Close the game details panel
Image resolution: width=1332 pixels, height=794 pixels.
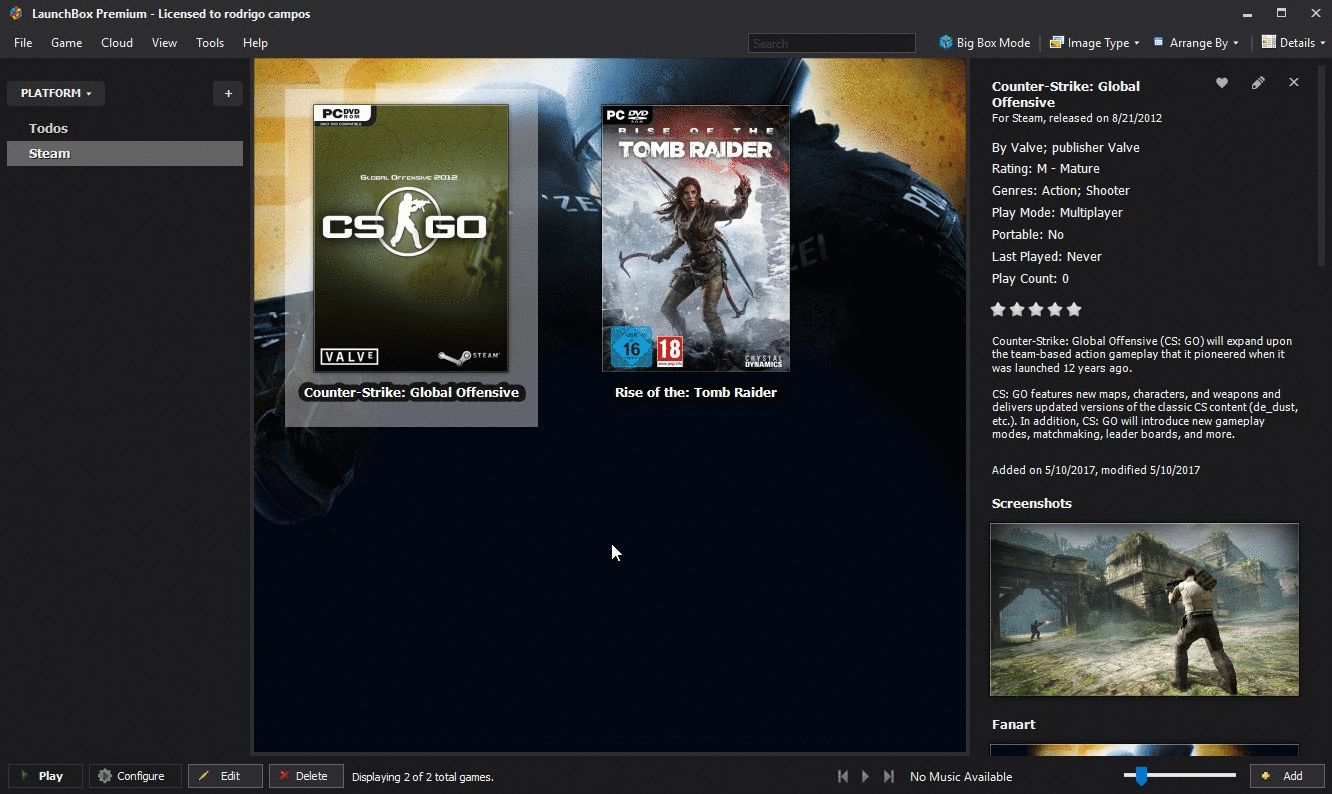(1294, 83)
